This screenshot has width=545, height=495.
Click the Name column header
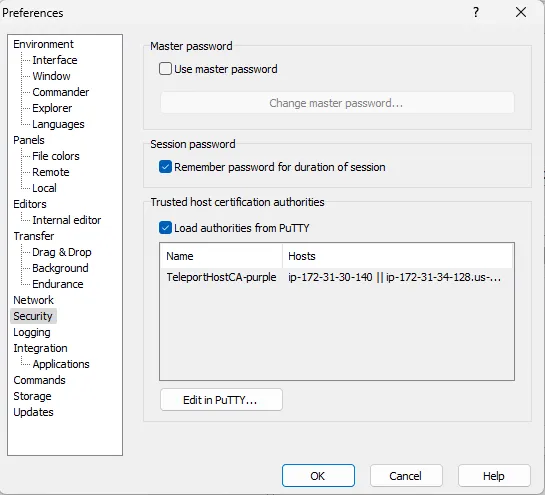pos(221,256)
